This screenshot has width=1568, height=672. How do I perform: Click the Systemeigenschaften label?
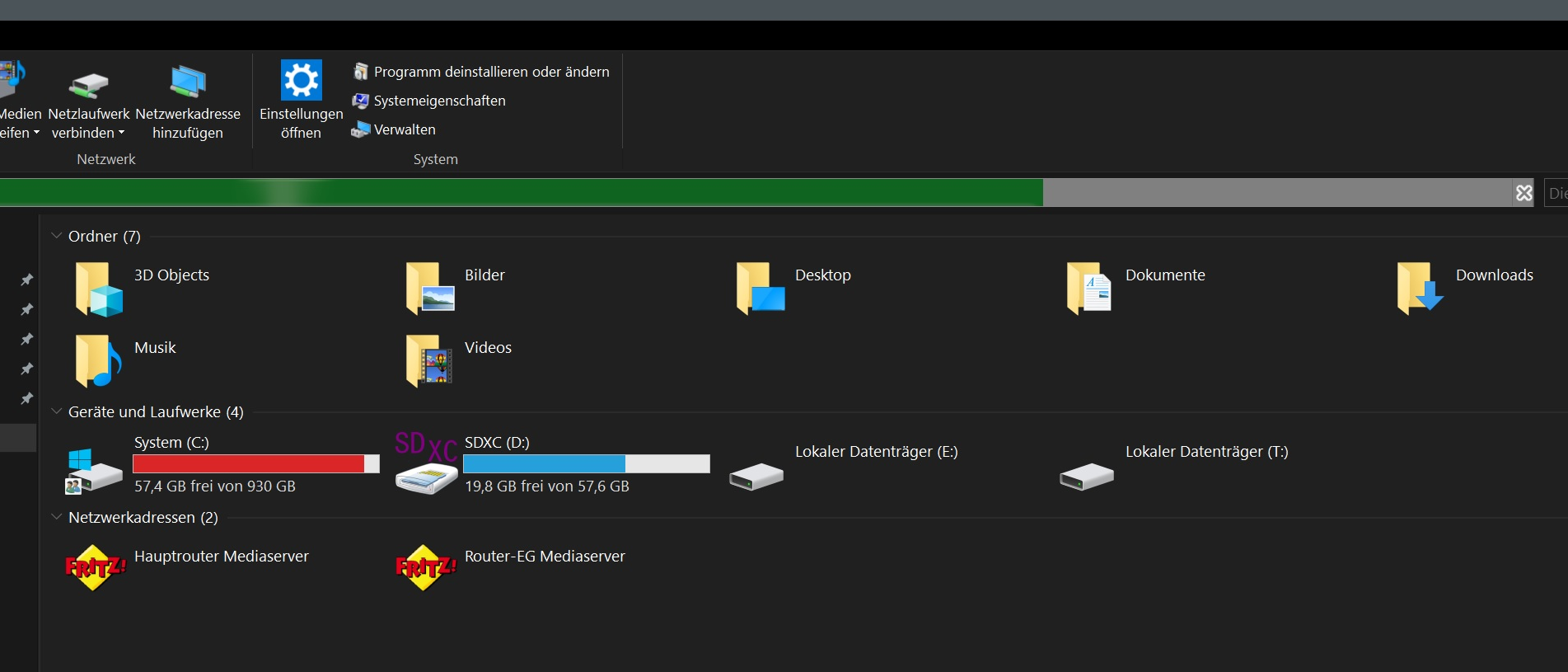(x=440, y=101)
